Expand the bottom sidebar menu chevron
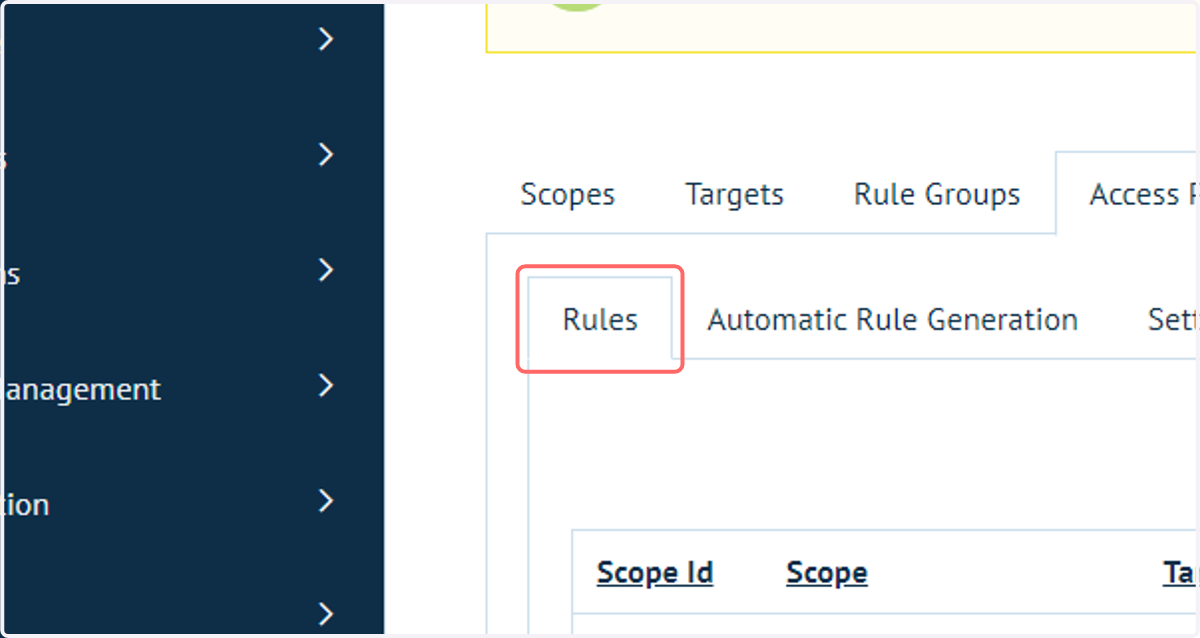 coord(325,613)
